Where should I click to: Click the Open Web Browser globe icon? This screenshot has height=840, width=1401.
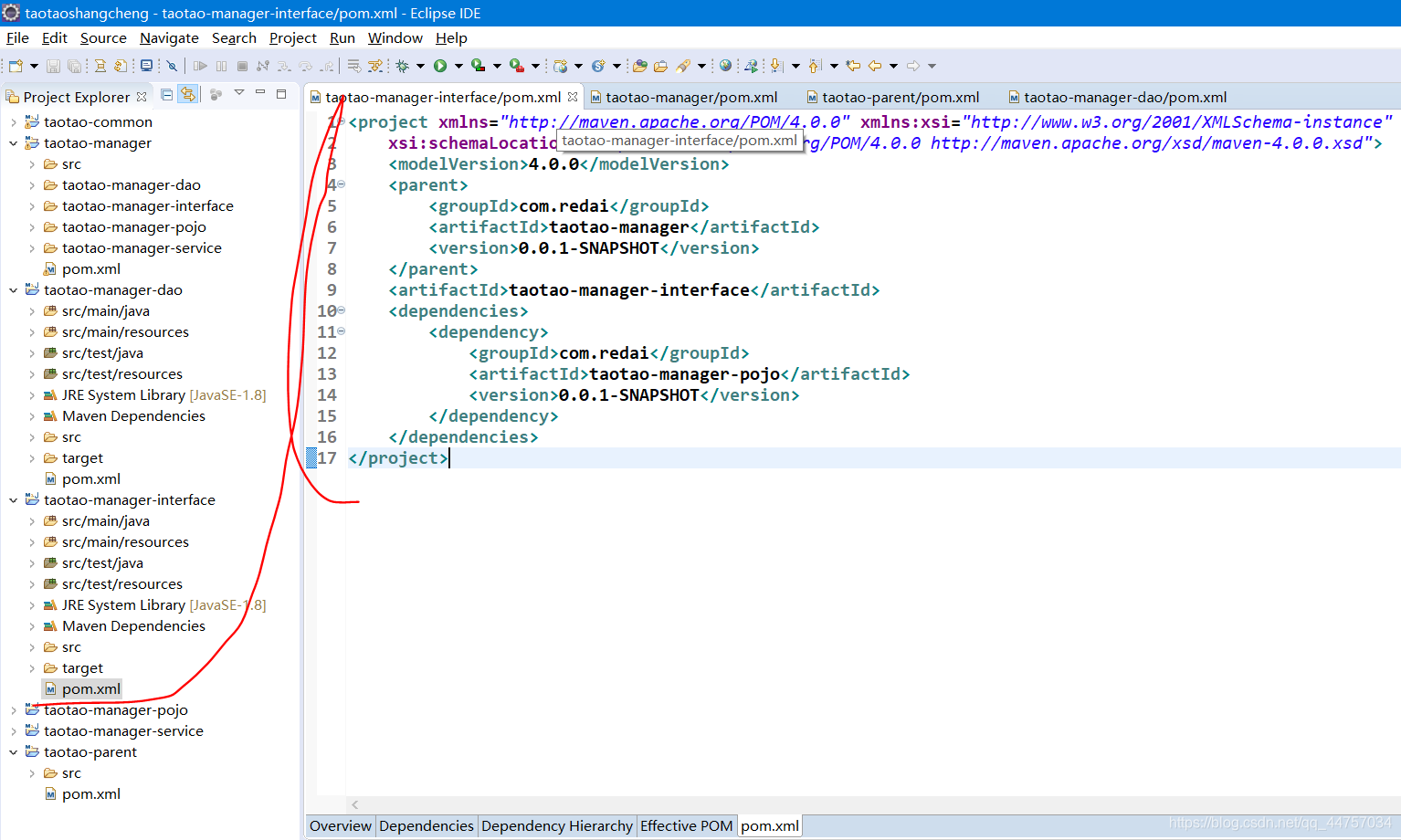point(725,66)
